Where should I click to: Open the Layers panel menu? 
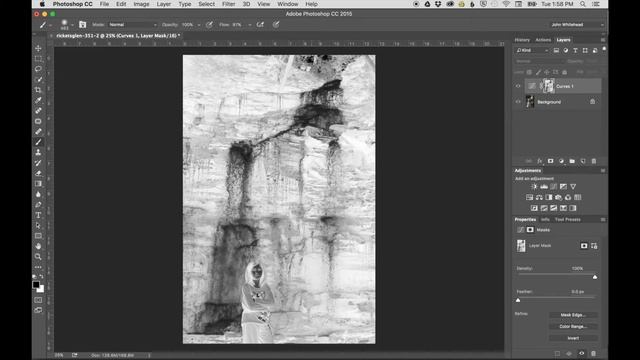(603, 40)
